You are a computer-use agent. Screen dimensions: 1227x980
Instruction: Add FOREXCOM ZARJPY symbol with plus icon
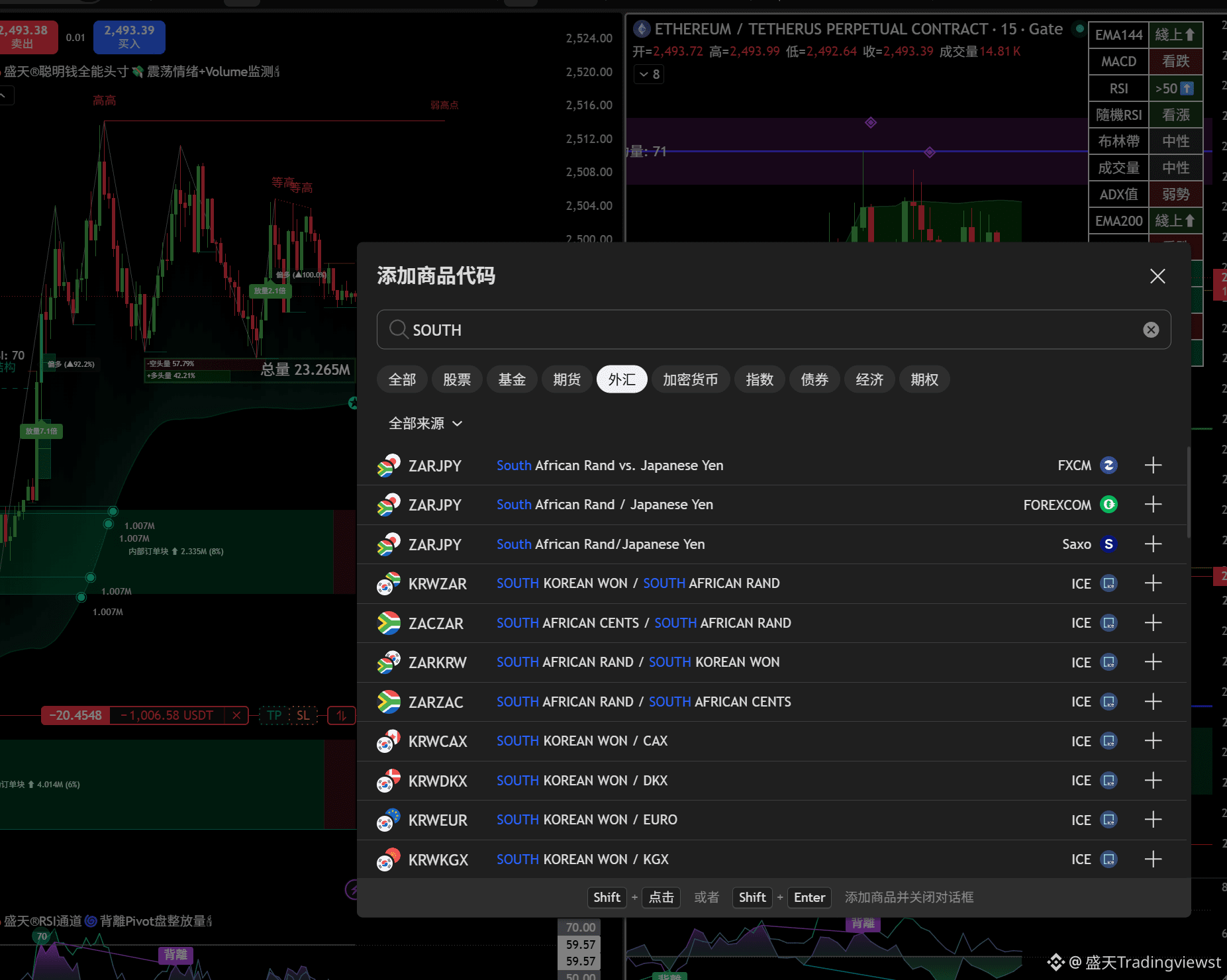[x=1153, y=505]
